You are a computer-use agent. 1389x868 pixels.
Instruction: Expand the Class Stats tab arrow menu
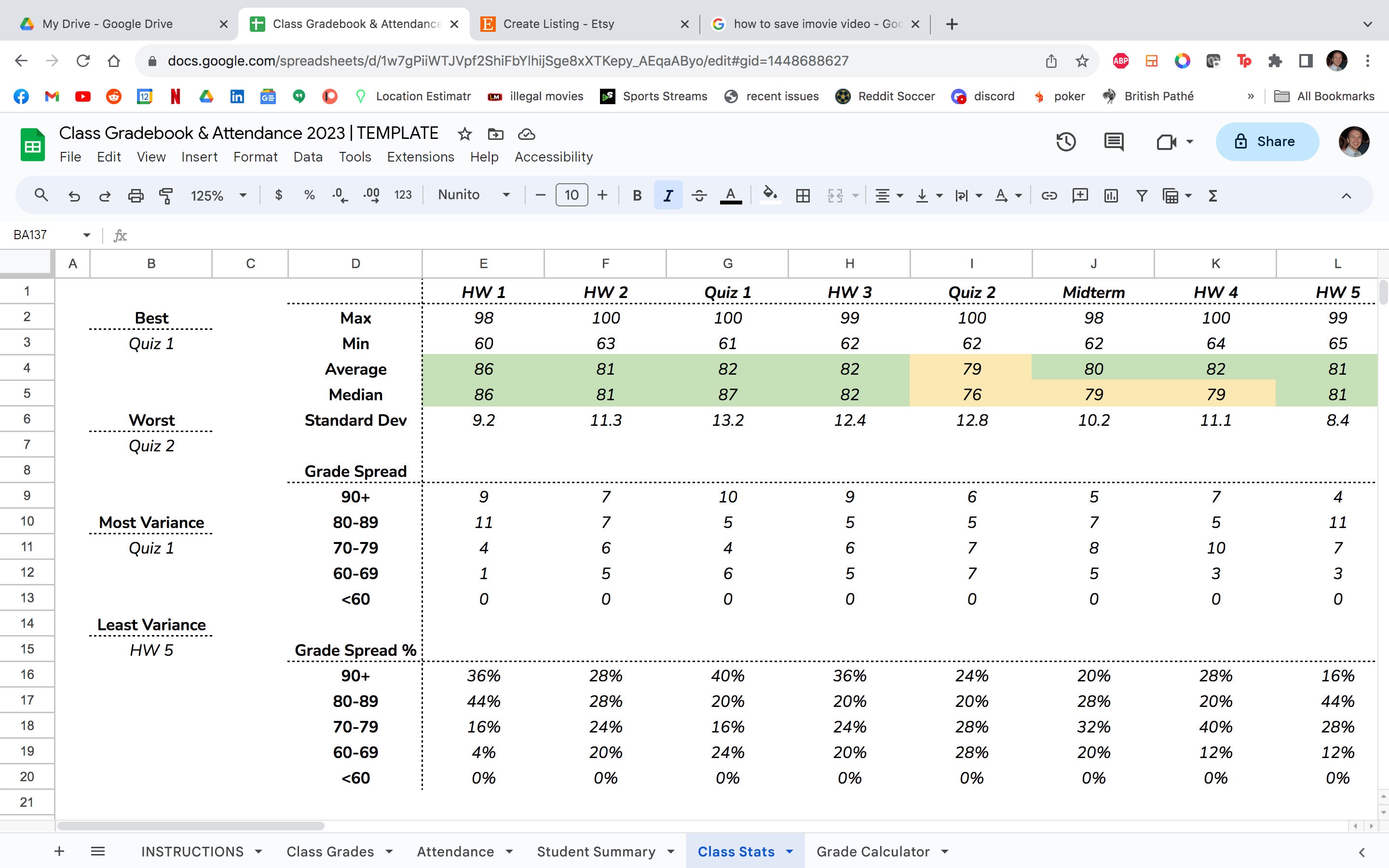click(790, 851)
